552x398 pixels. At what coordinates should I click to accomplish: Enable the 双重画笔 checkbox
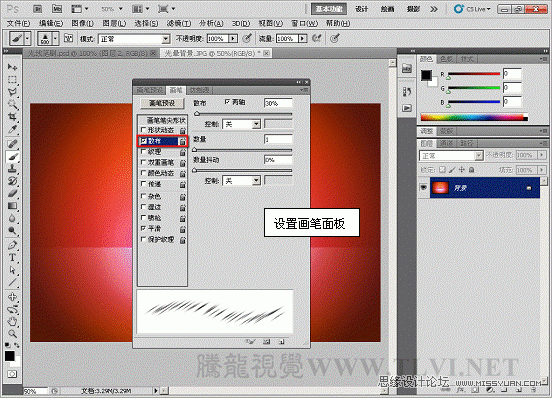coord(143,163)
